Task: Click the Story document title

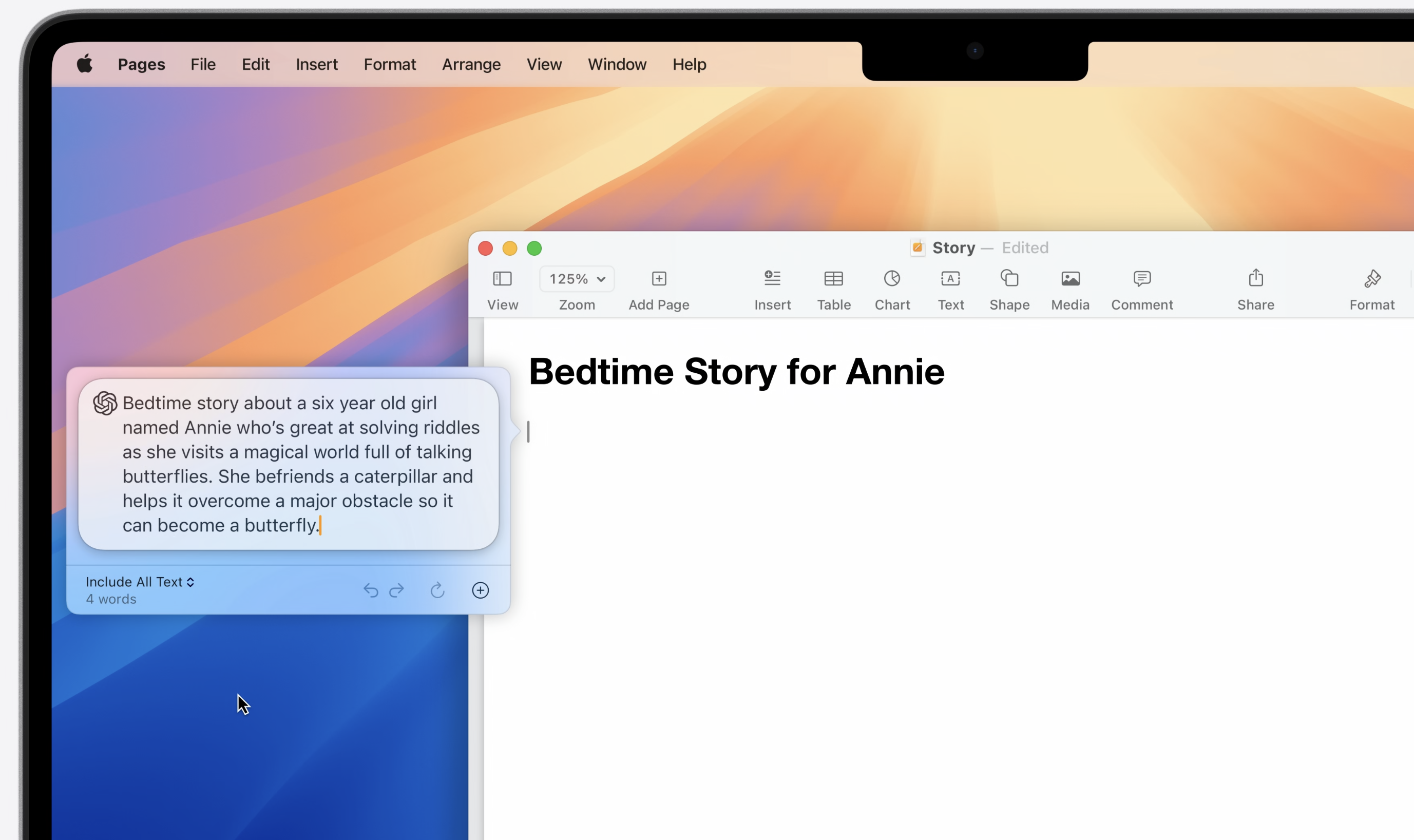Action: [x=953, y=248]
